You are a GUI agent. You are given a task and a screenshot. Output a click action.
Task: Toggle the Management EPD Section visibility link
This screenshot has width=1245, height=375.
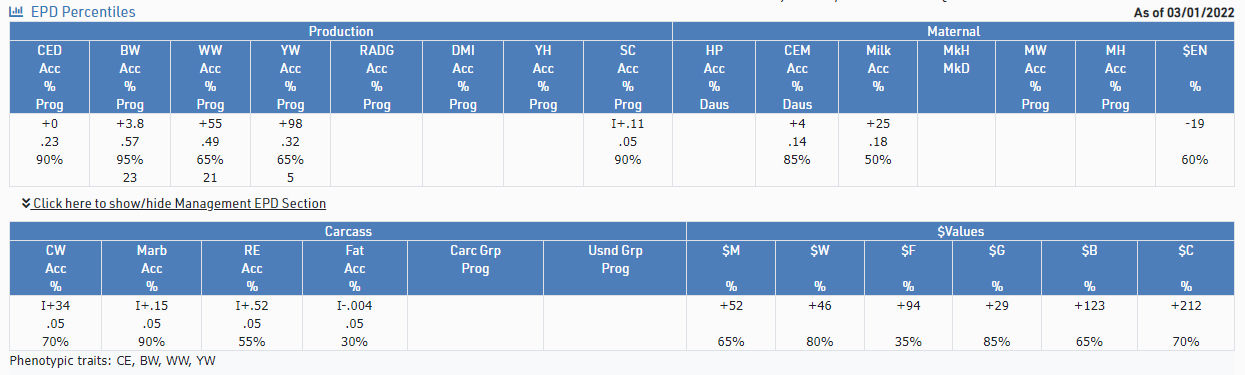tap(179, 203)
